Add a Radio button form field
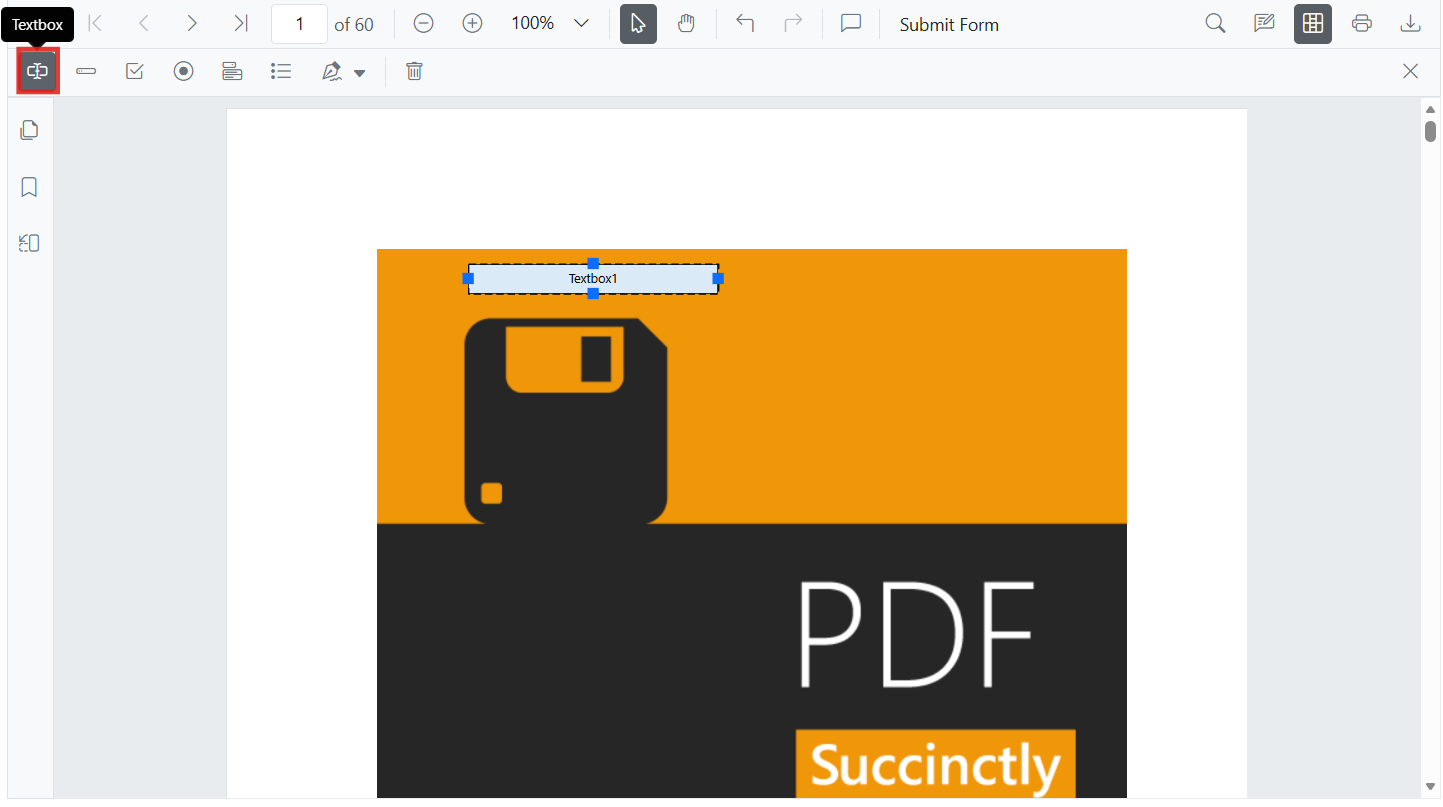 pyautogui.click(x=183, y=71)
